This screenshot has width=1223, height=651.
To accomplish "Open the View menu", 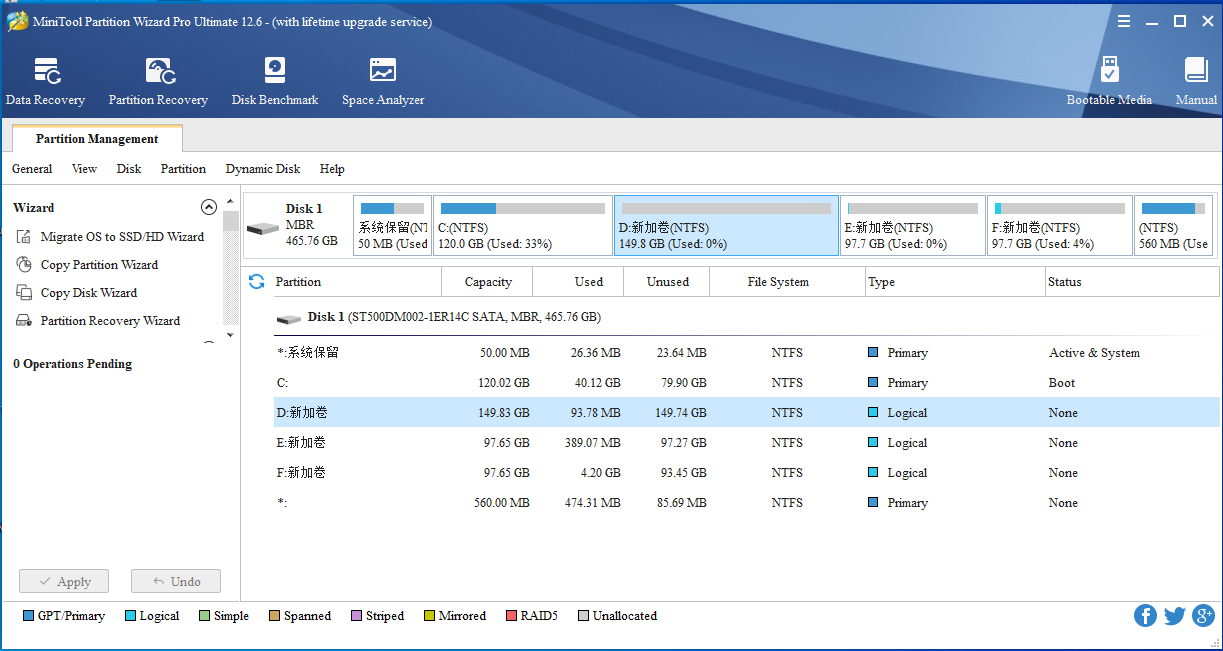I will (x=85, y=169).
